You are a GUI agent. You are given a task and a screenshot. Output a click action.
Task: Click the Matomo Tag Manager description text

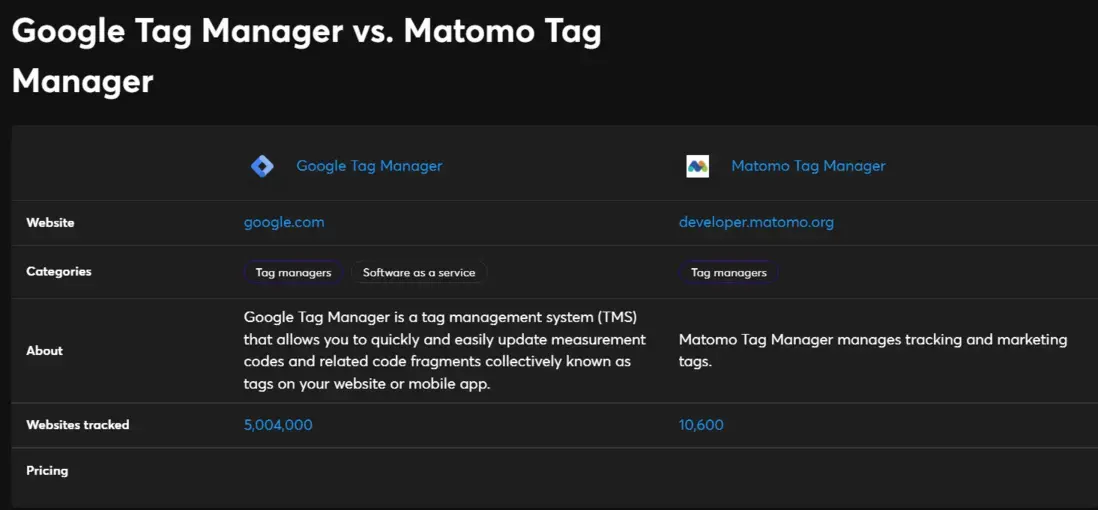pyautogui.click(x=873, y=350)
